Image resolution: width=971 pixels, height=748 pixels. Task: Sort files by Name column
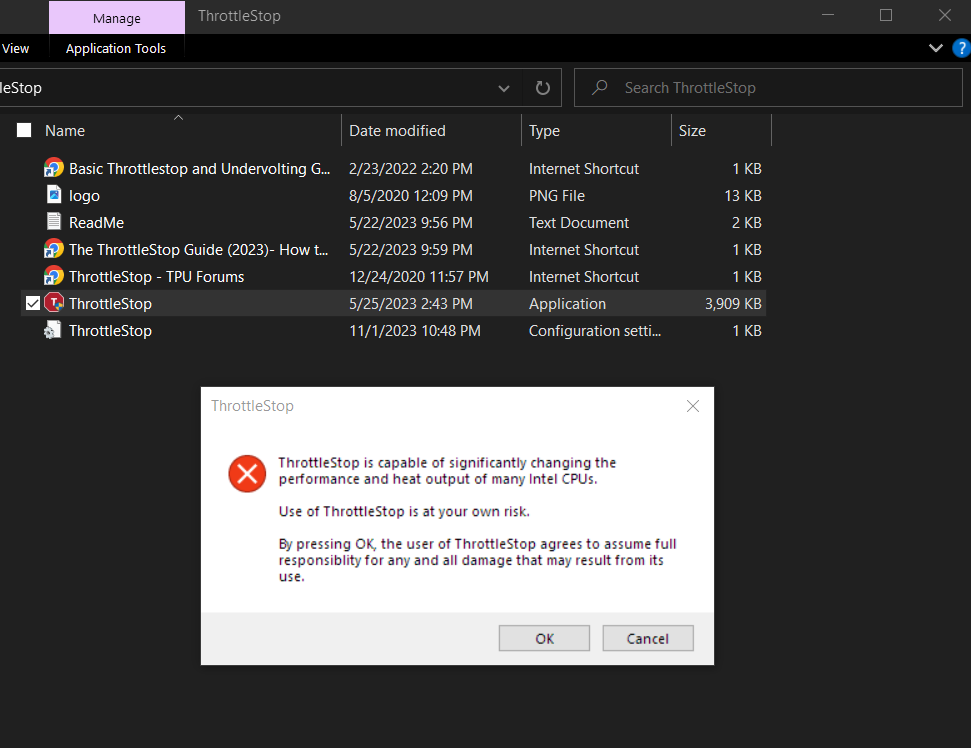coord(64,131)
